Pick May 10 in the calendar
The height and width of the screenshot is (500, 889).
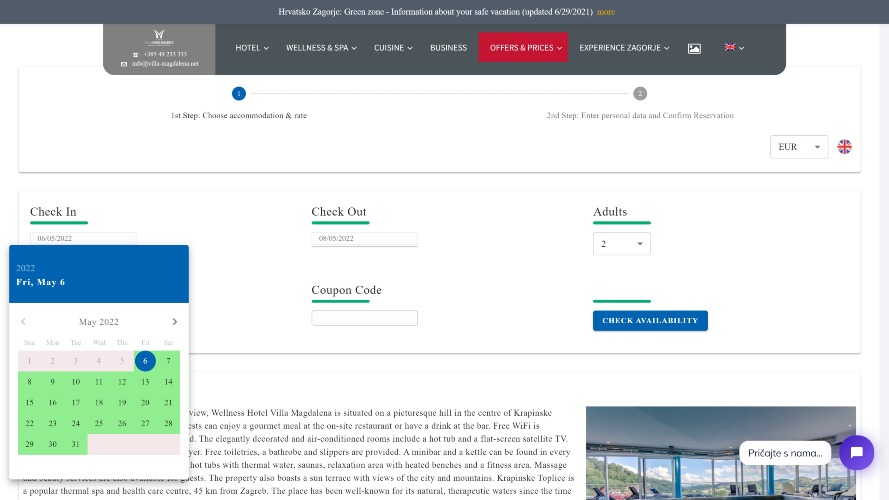tap(75, 382)
